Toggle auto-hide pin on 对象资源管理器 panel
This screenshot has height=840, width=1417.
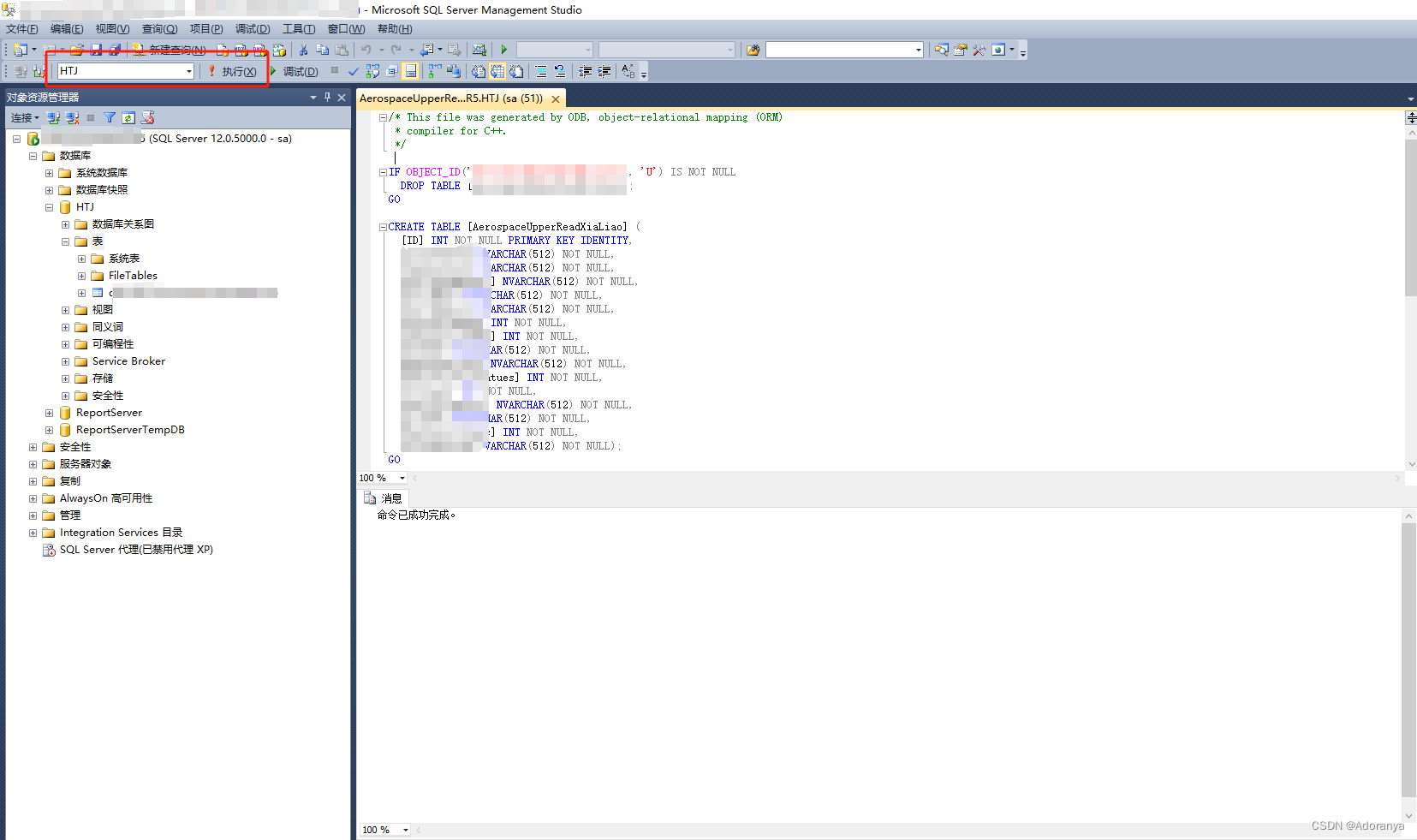327,97
